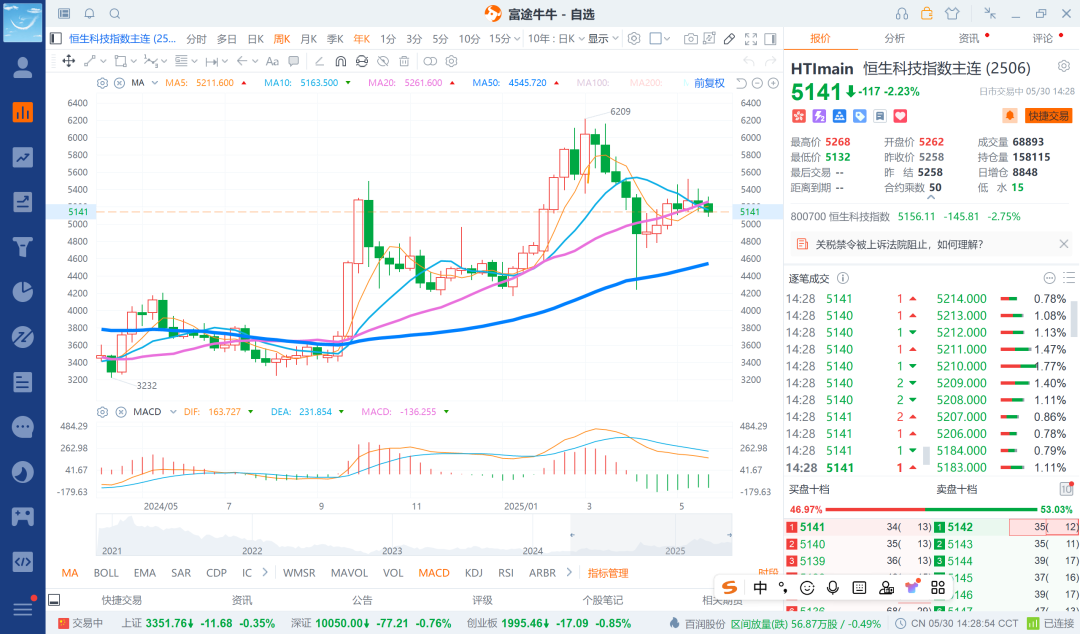Open the chat bubble icon in sidebar
1080x634 pixels.
click(23, 427)
